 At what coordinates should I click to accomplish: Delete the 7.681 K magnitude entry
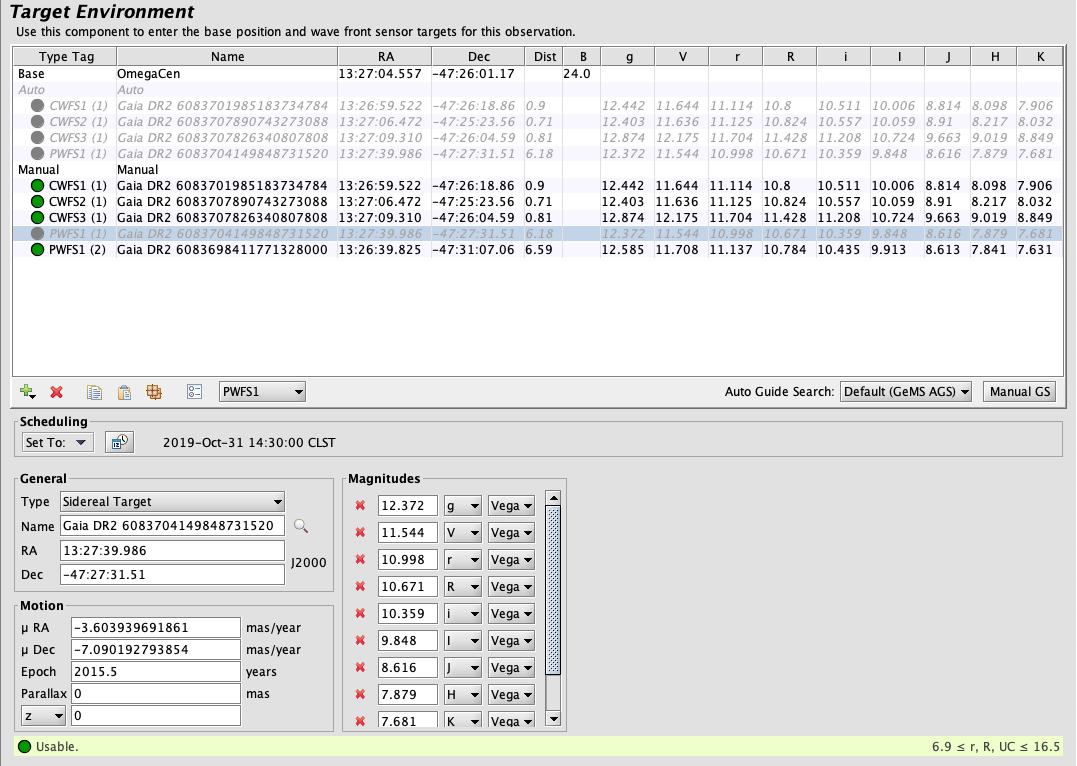[x=360, y=721]
